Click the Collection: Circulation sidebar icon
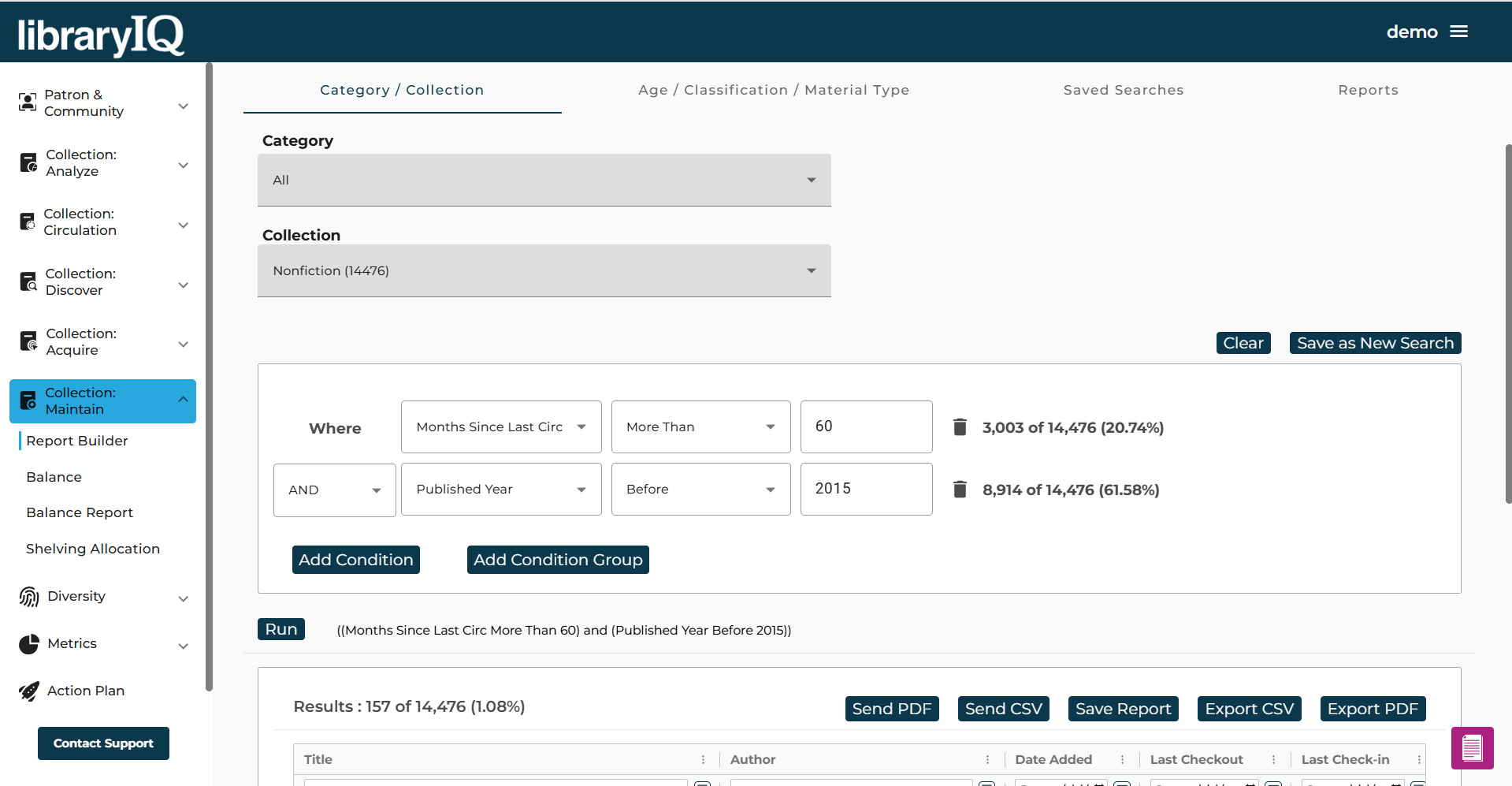The height and width of the screenshot is (786, 1512). (28, 222)
